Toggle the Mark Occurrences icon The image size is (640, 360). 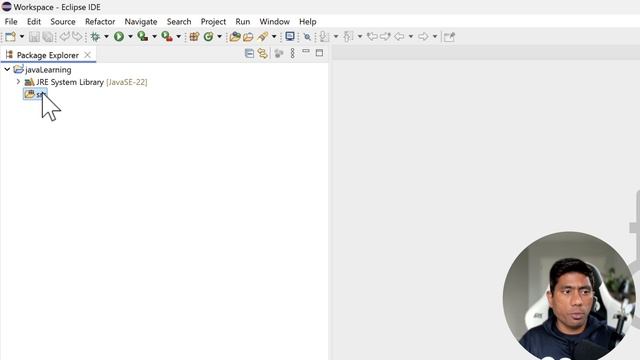coord(307,37)
